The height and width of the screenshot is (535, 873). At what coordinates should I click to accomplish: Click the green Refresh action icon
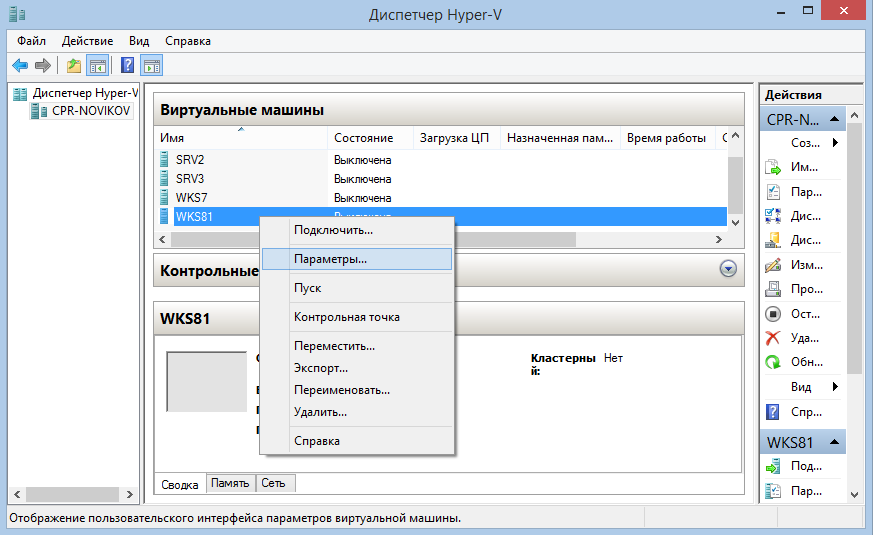click(x=772, y=362)
